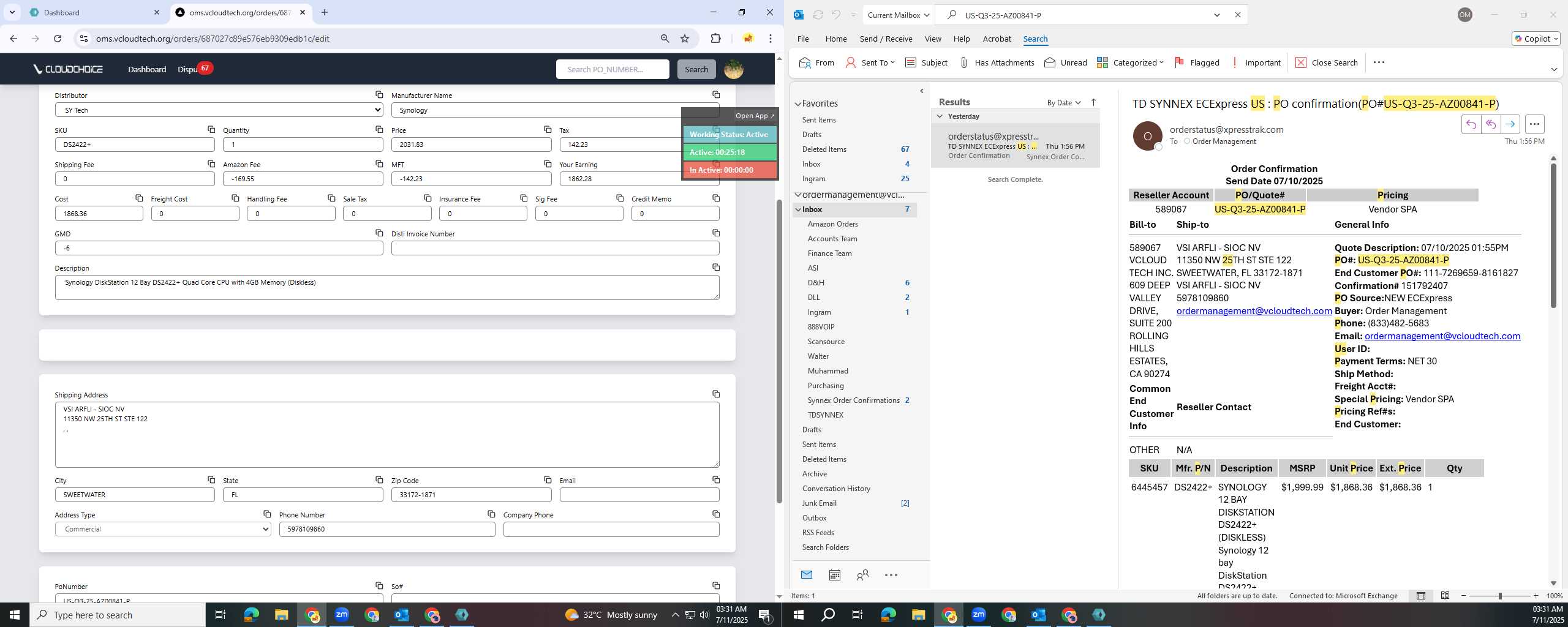Image resolution: width=1568 pixels, height=627 pixels.
Task: Filter search by Flagged
Action: [x=1196, y=62]
